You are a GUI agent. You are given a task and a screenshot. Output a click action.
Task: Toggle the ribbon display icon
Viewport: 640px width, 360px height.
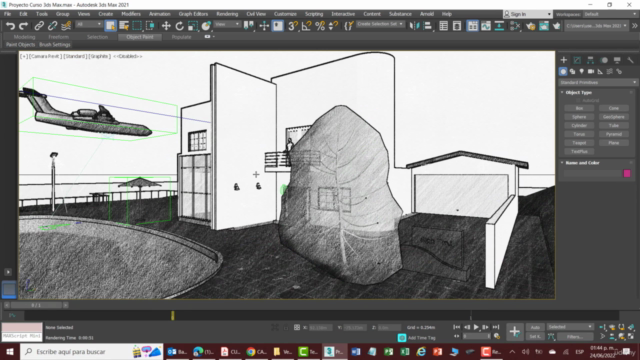tap(472, 26)
